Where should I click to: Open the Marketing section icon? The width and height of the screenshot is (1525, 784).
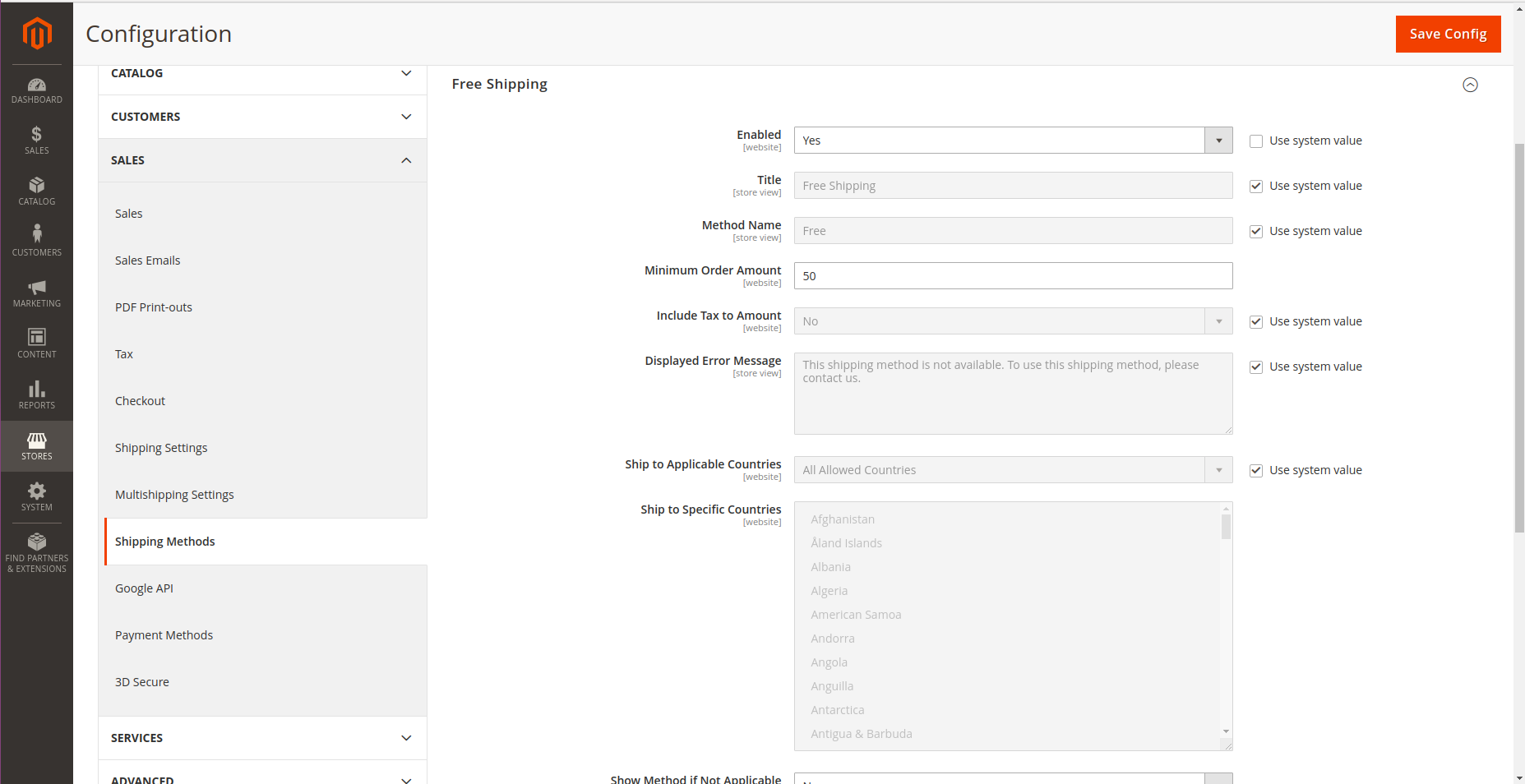(36, 292)
